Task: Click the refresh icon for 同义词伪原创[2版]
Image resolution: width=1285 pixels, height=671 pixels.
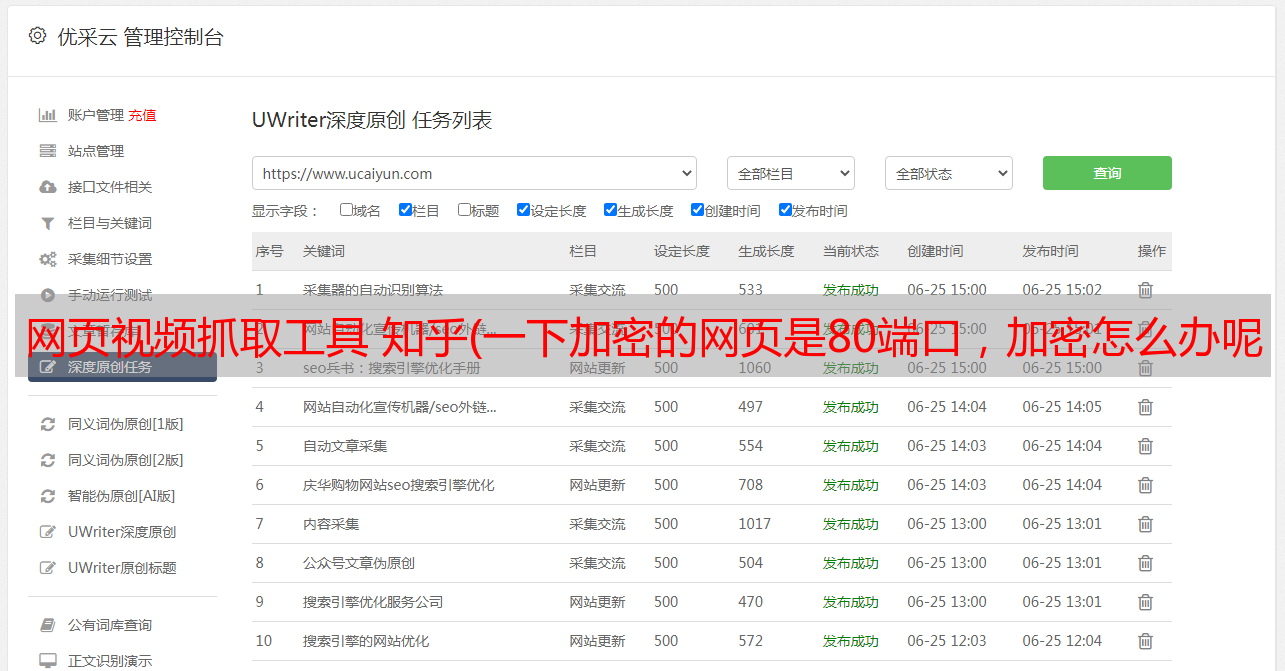Action: pos(47,460)
